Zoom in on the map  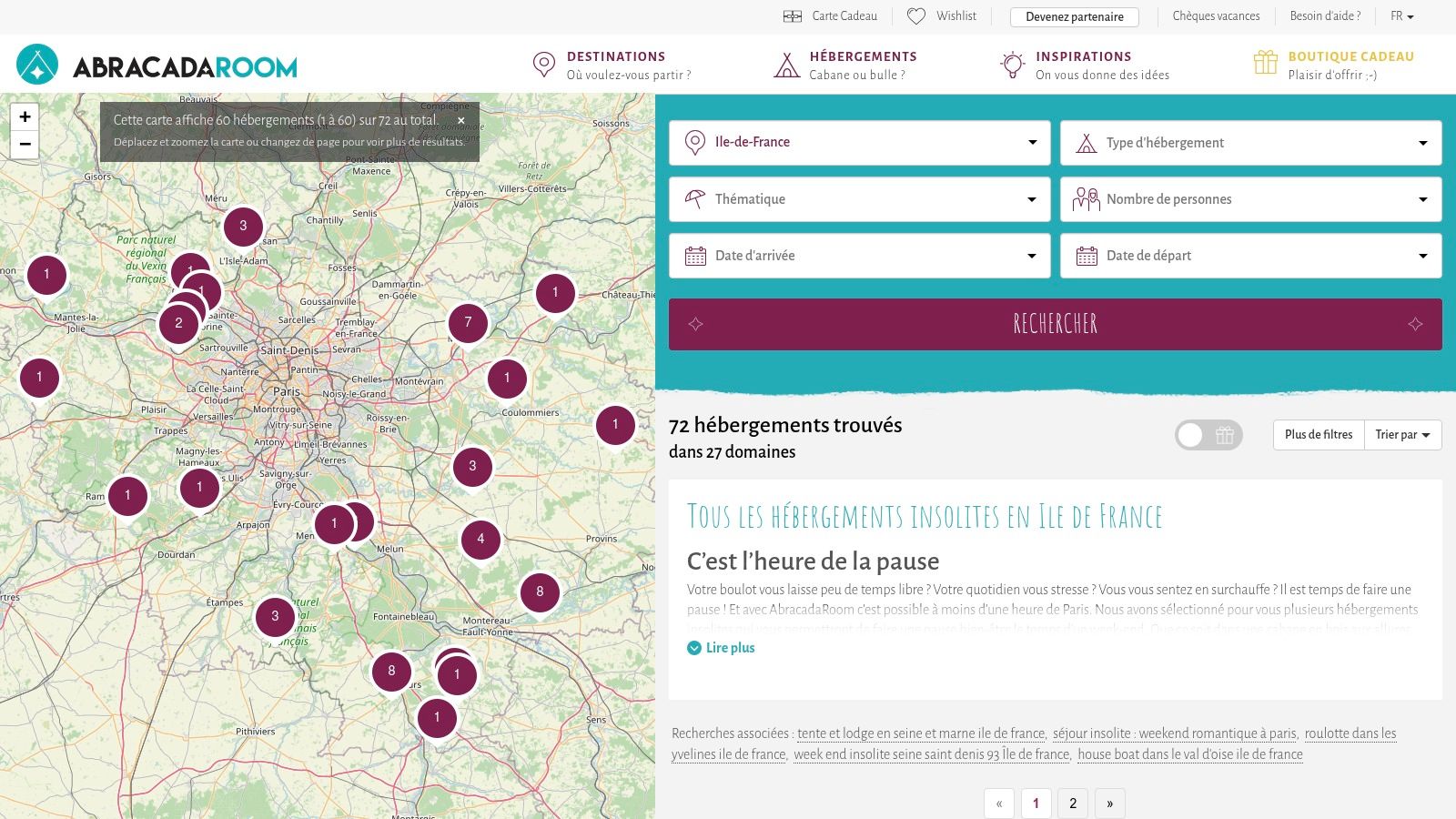pyautogui.click(x=25, y=116)
